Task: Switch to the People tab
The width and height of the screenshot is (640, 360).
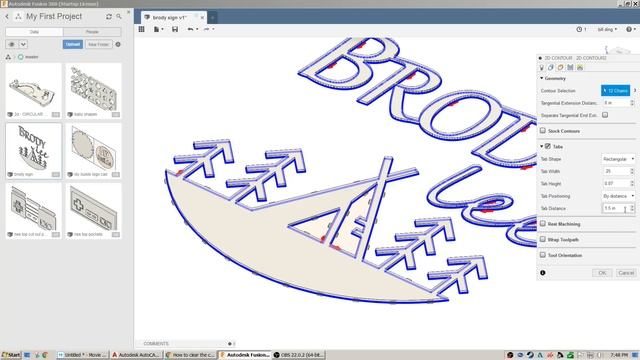Action: [92, 32]
